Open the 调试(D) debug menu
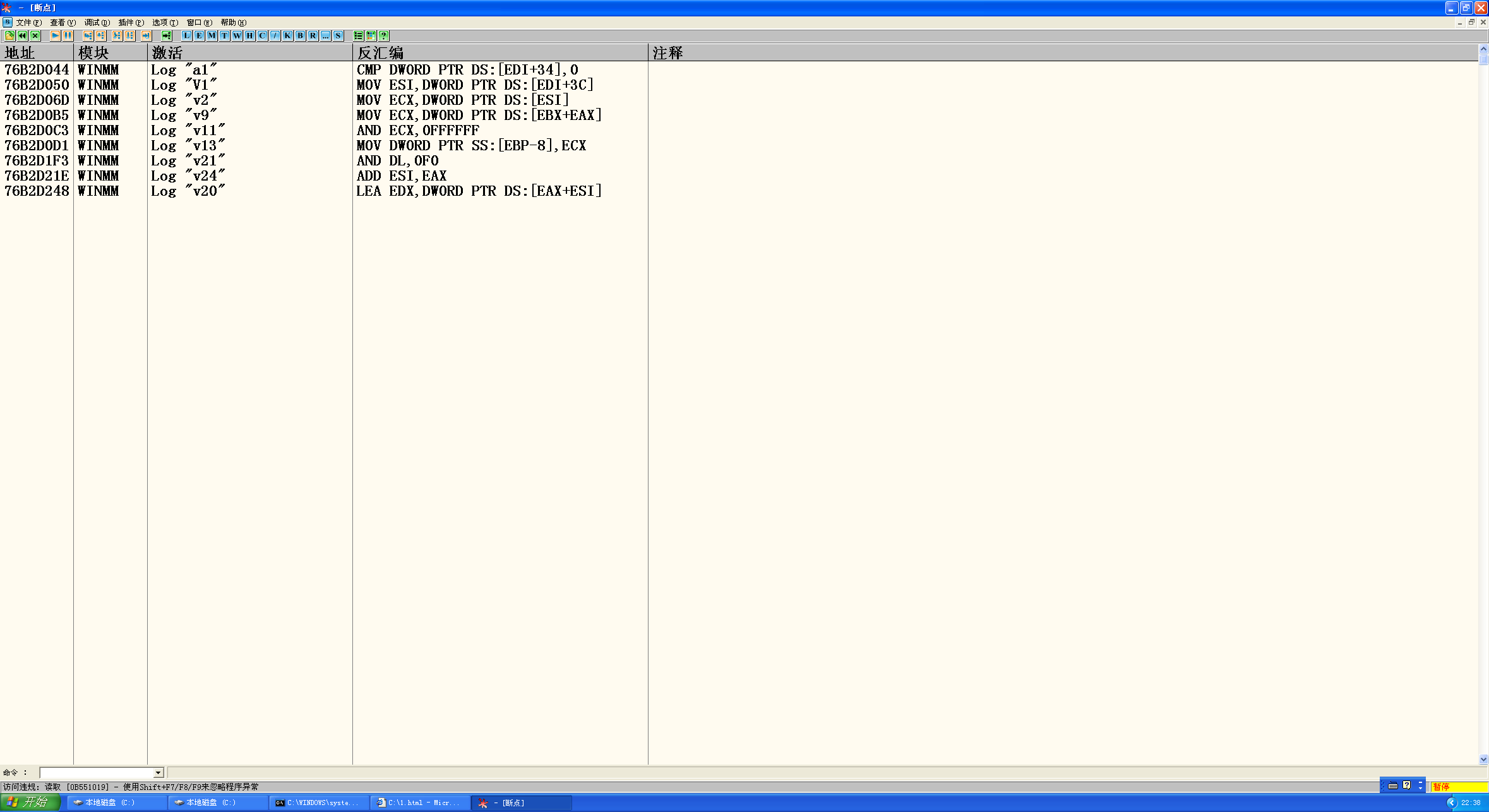The image size is (1489, 812). 97,22
